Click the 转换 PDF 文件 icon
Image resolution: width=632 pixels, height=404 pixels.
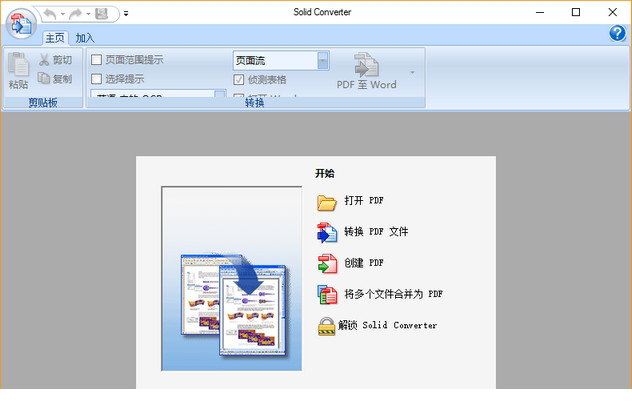[327, 233]
